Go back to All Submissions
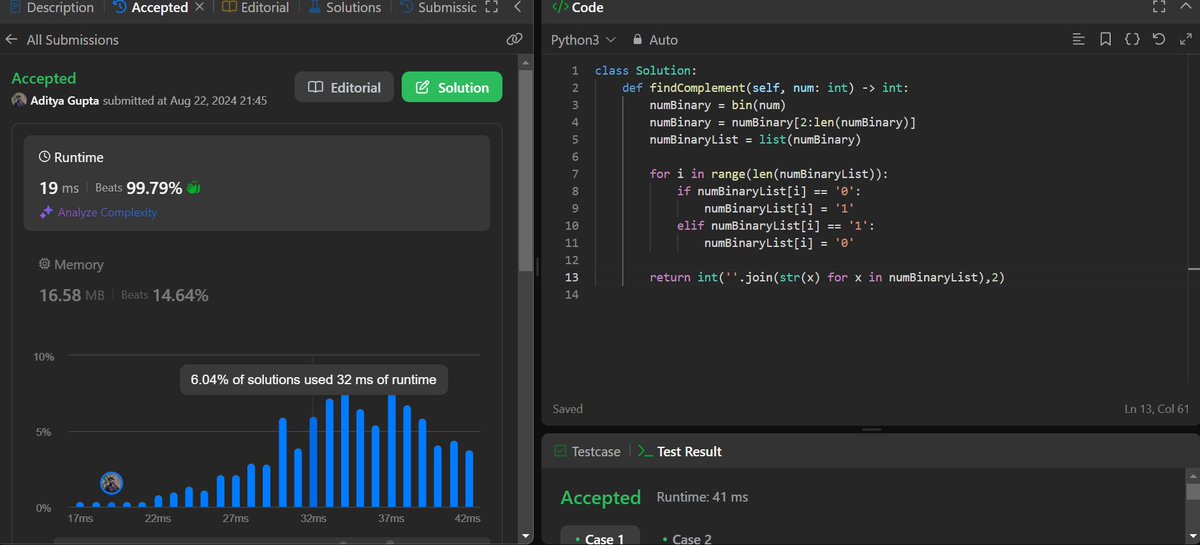This screenshot has height=545, width=1200. click(62, 40)
